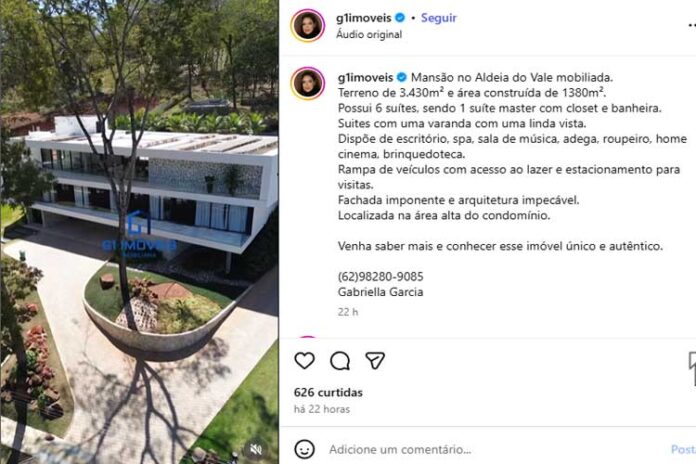Screen dimensions: 696x464
Task: Open the profile picture beside the caption
Action: [x=308, y=83]
